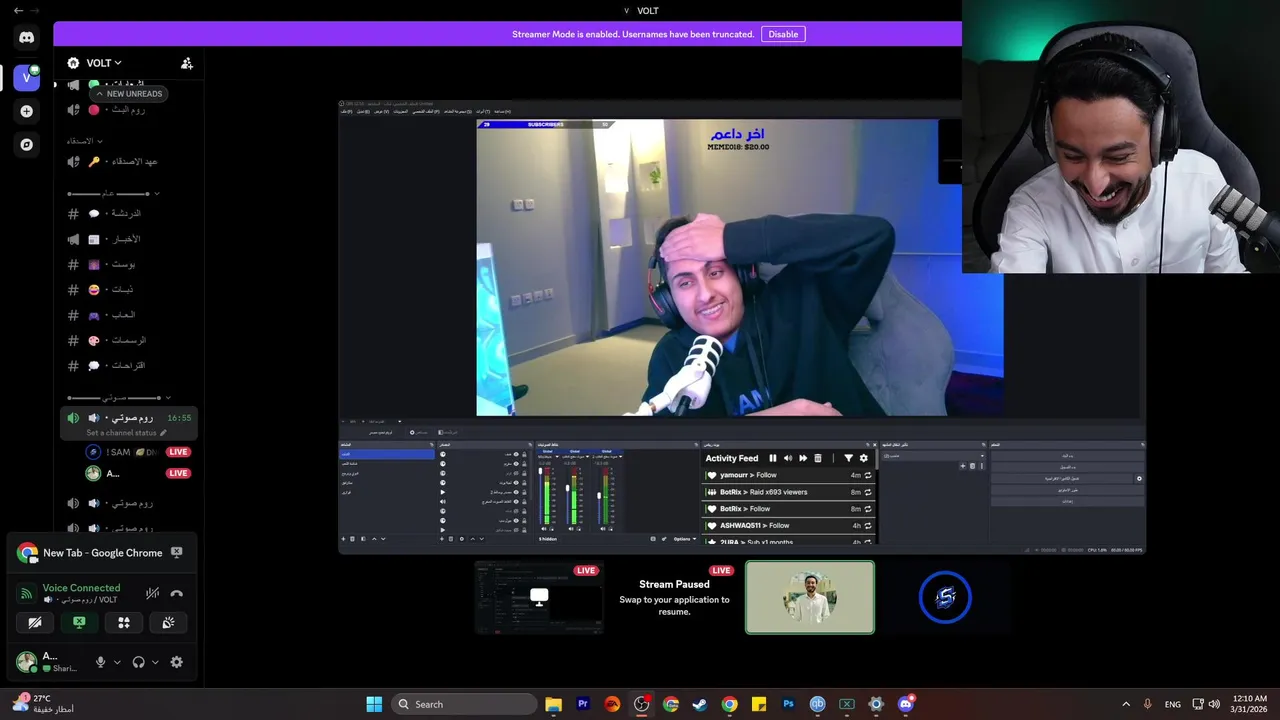
Task: Open the الرسمات channel
Action: pyautogui.click(x=128, y=340)
